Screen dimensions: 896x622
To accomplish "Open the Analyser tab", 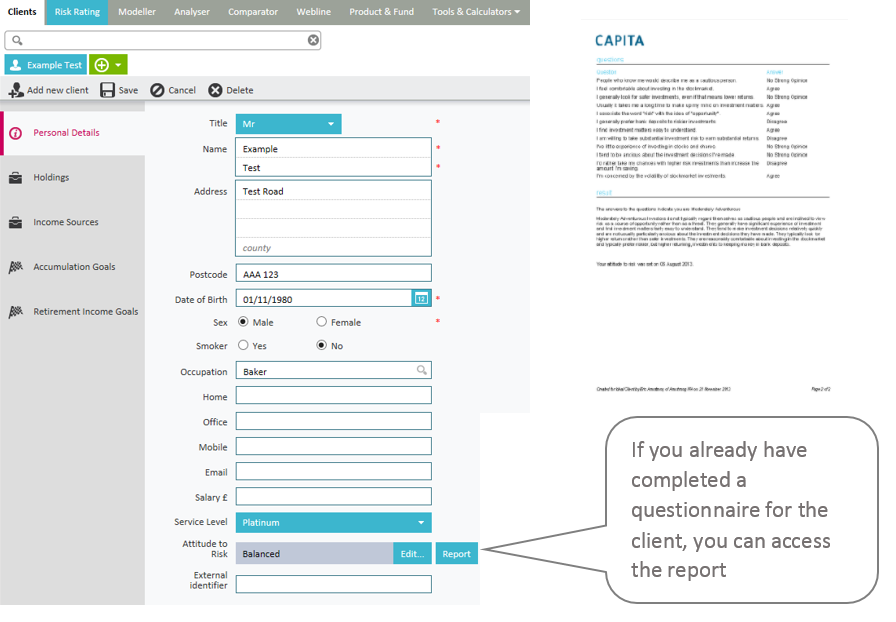I will pyautogui.click(x=192, y=12).
